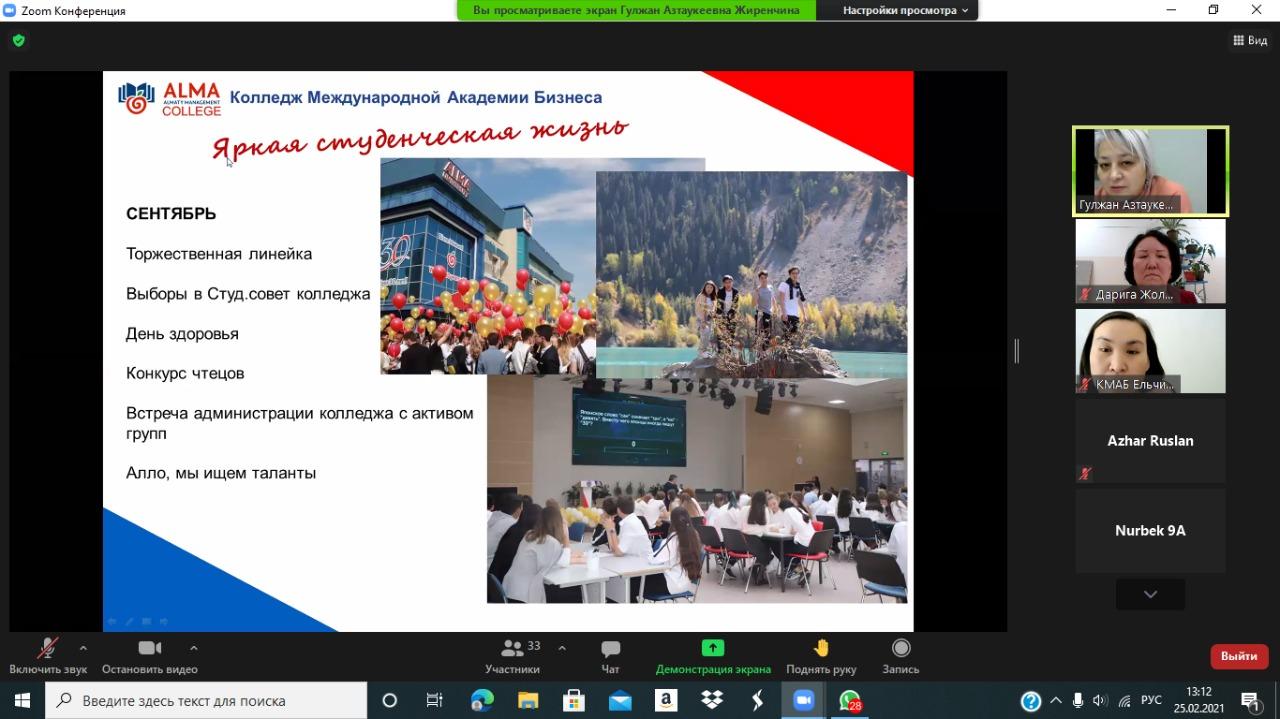
Task: Click the red Выйти button
Action: 1239,656
